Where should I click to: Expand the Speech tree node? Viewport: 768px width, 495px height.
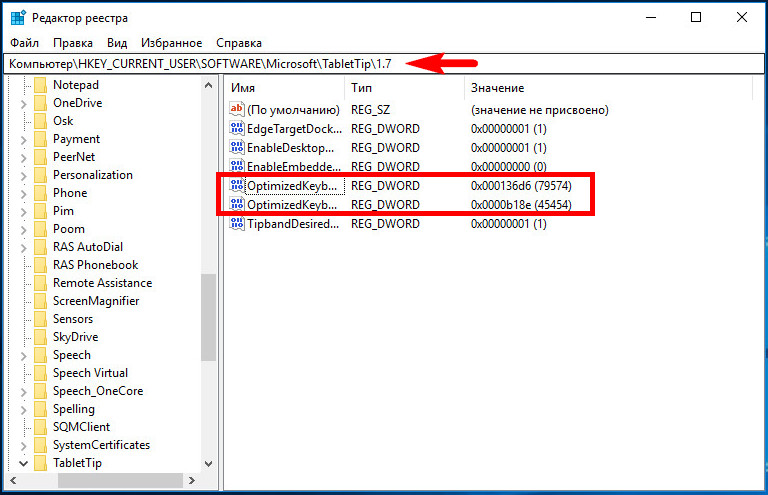click(x=24, y=356)
